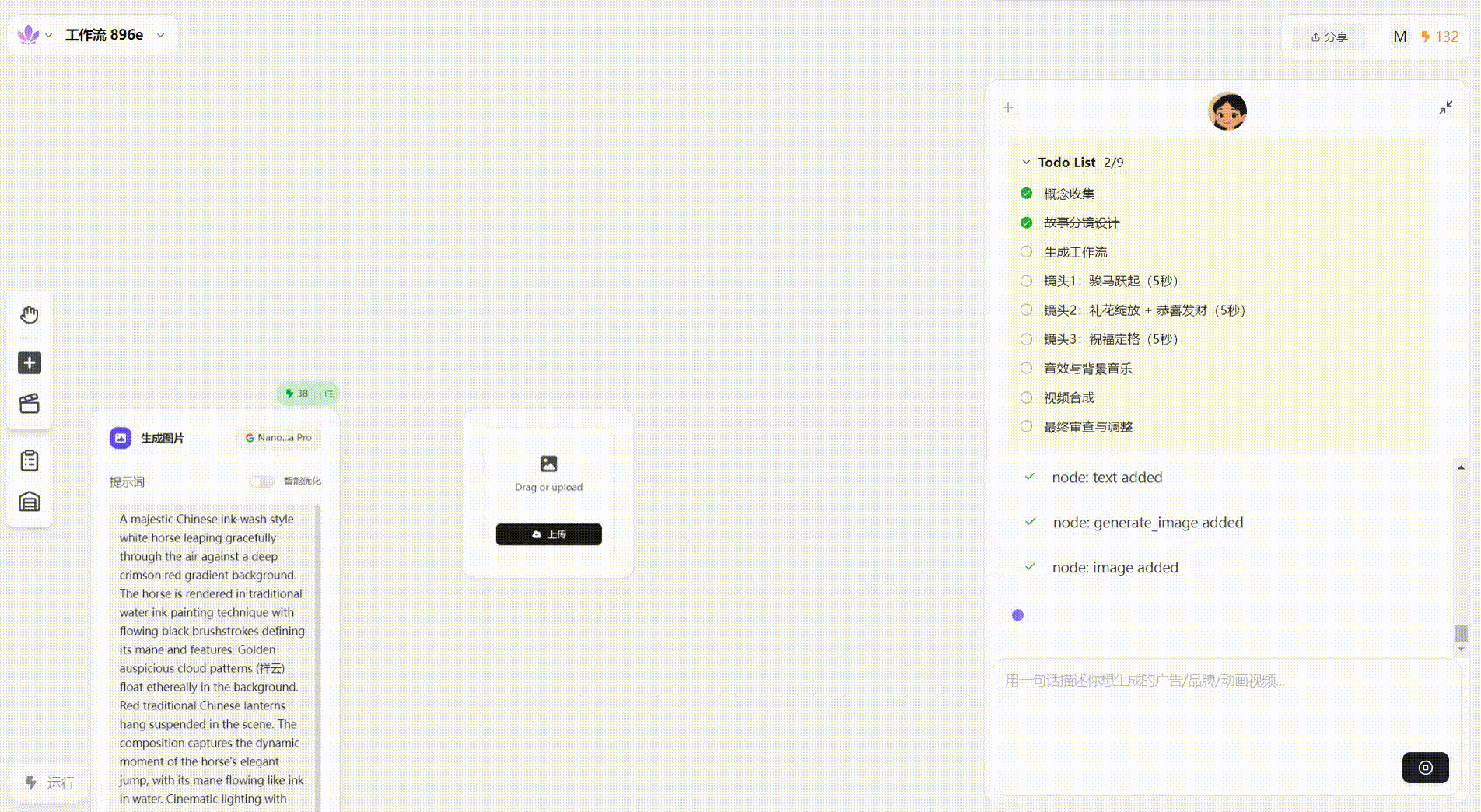Check the 视频合成 todo item

click(x=1026, y=397)
